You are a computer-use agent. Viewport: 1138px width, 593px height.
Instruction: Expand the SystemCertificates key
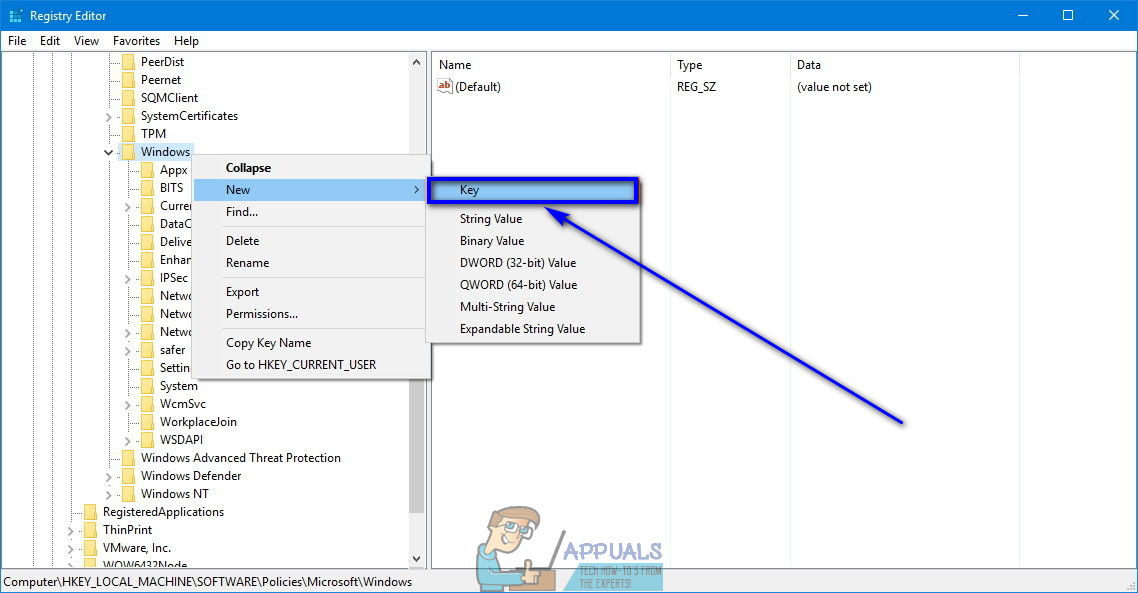[109, 117]
